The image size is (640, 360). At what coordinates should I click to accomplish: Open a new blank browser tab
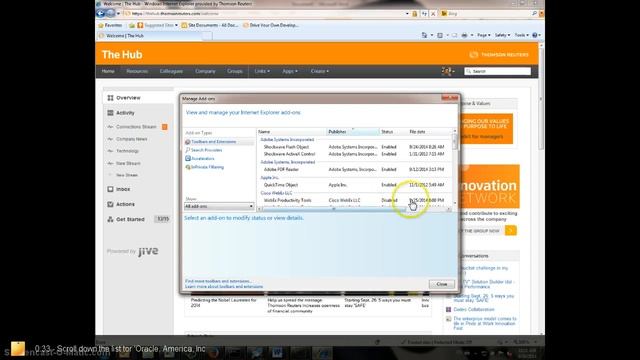207,36
